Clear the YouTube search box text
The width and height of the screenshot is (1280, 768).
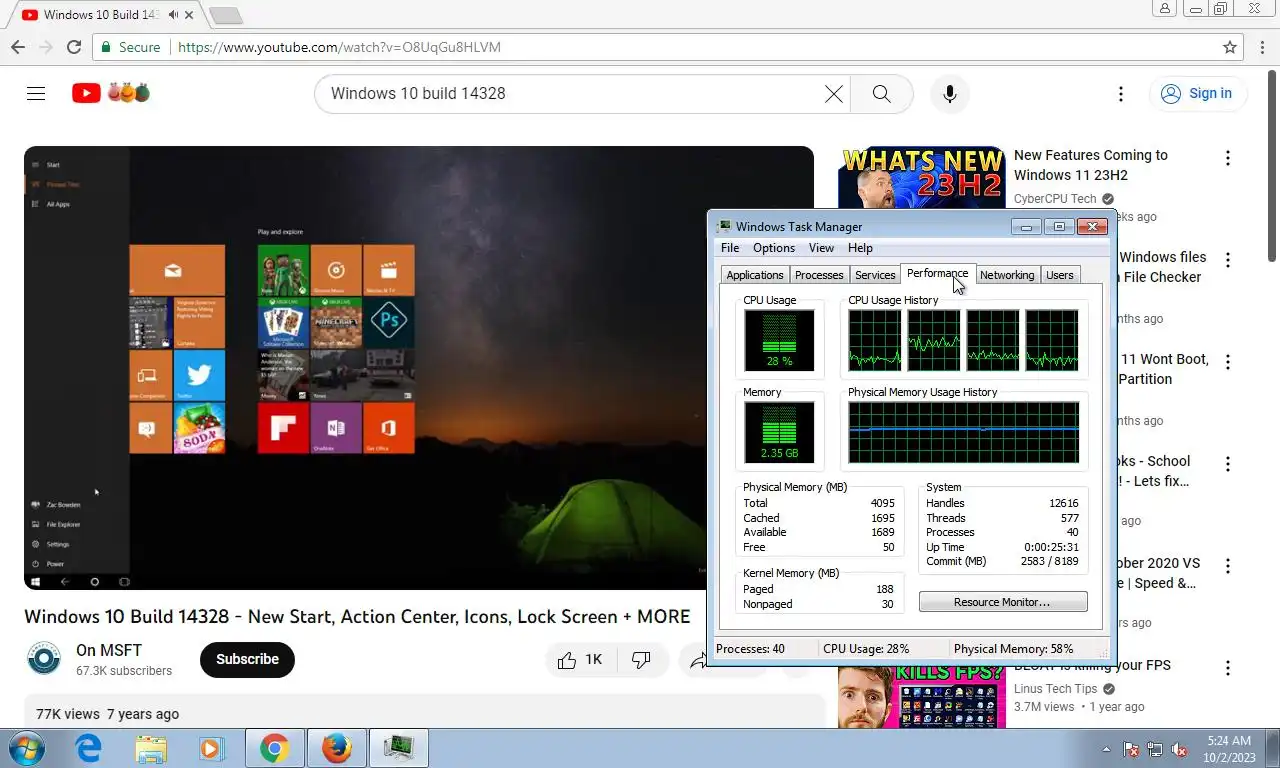click(834, 93)
